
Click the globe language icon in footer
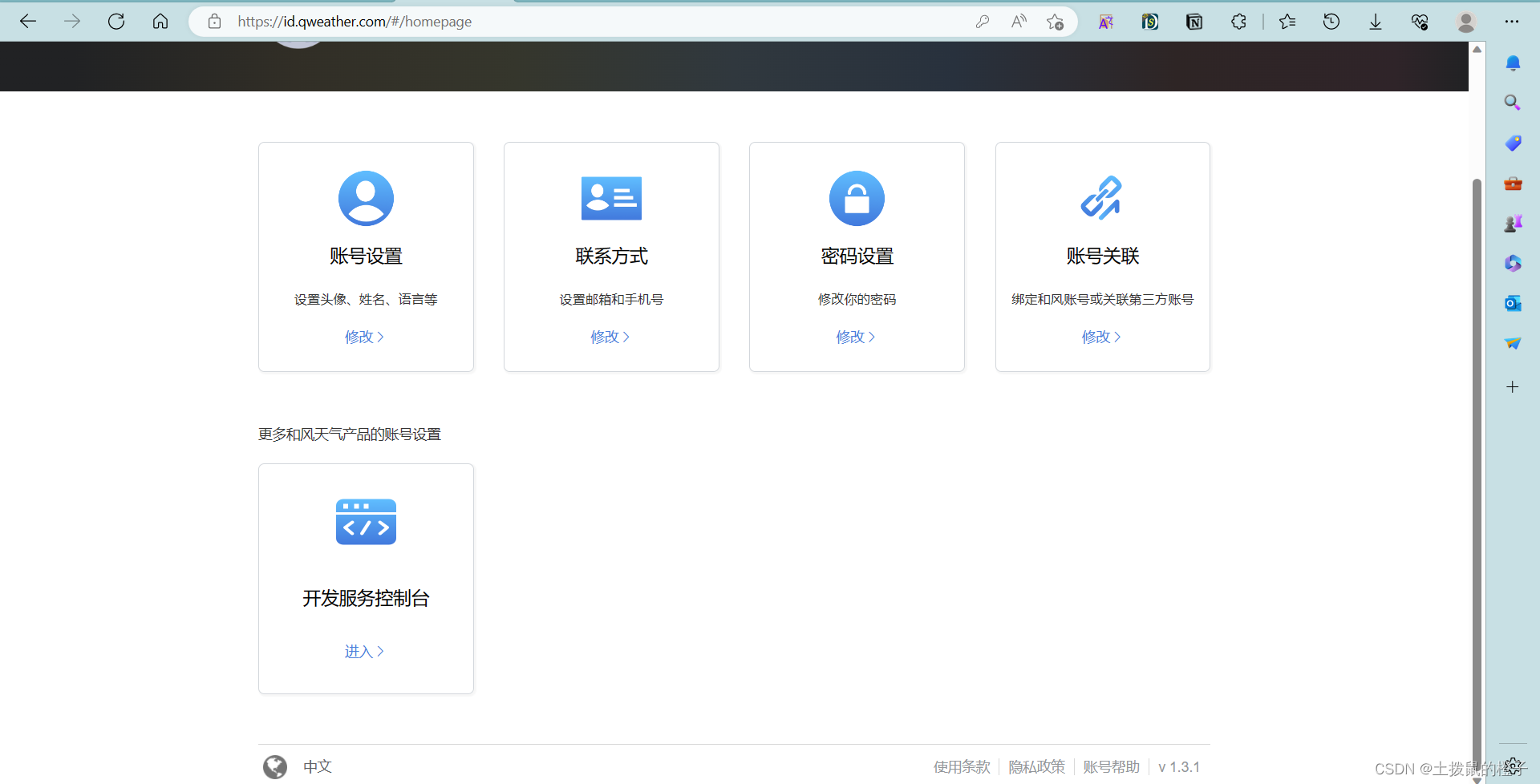[x=275, y=767]
